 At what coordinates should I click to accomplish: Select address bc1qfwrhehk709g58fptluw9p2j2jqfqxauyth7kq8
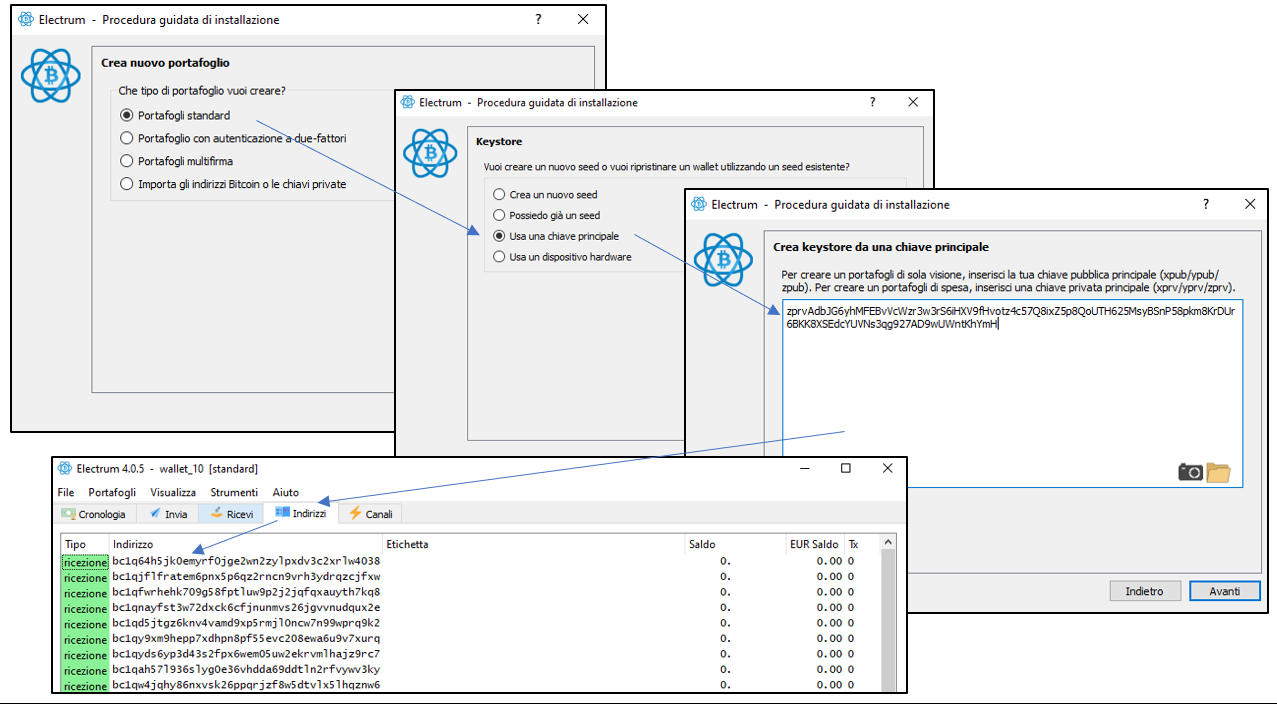click(246, 592)
